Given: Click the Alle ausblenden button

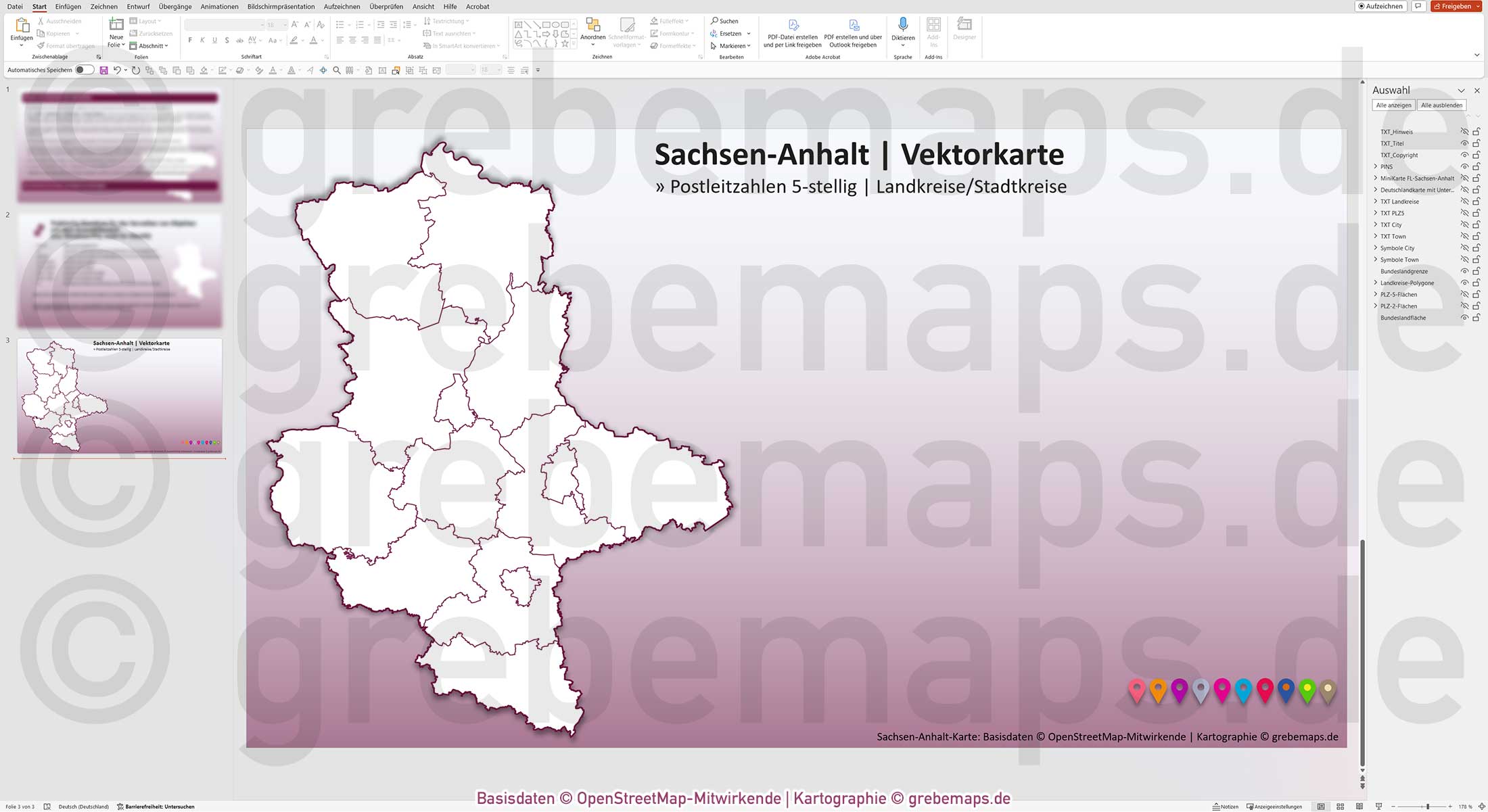Looking at the screenshot, I should click(1441, 105).
